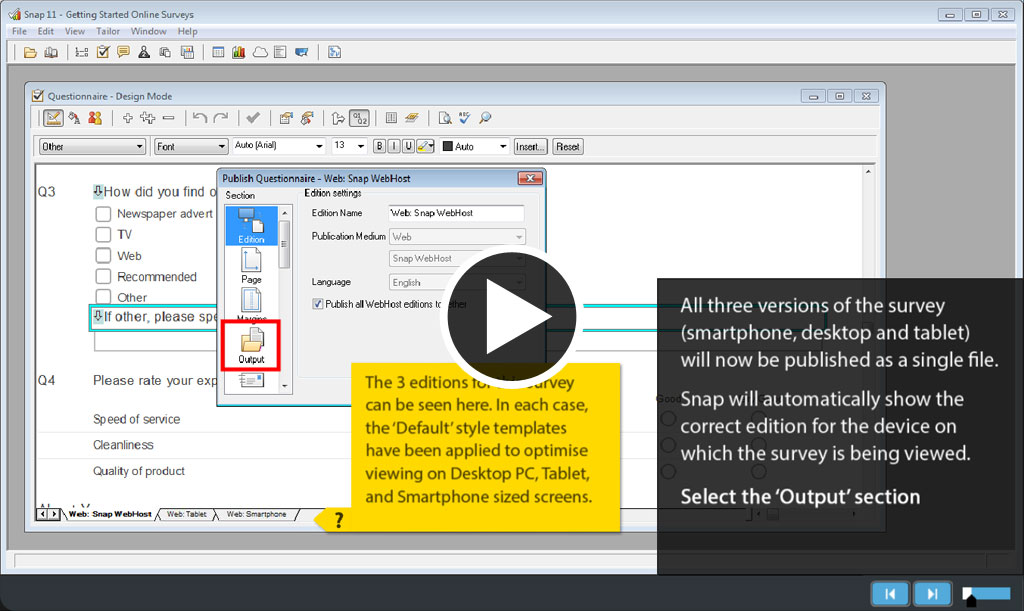Open the Snap WebHost dropdown
1024x611 pixels.
tap(457, 258)
